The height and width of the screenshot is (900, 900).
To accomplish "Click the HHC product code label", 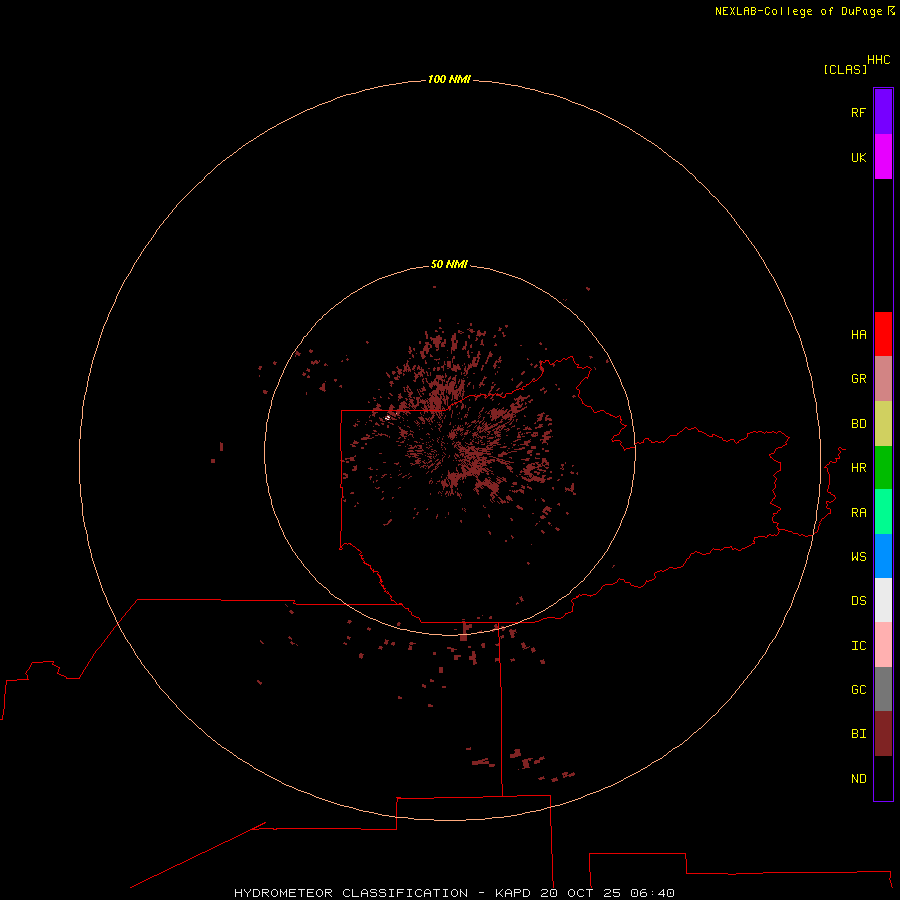I will pyautogui.click(x=878, y=60).
